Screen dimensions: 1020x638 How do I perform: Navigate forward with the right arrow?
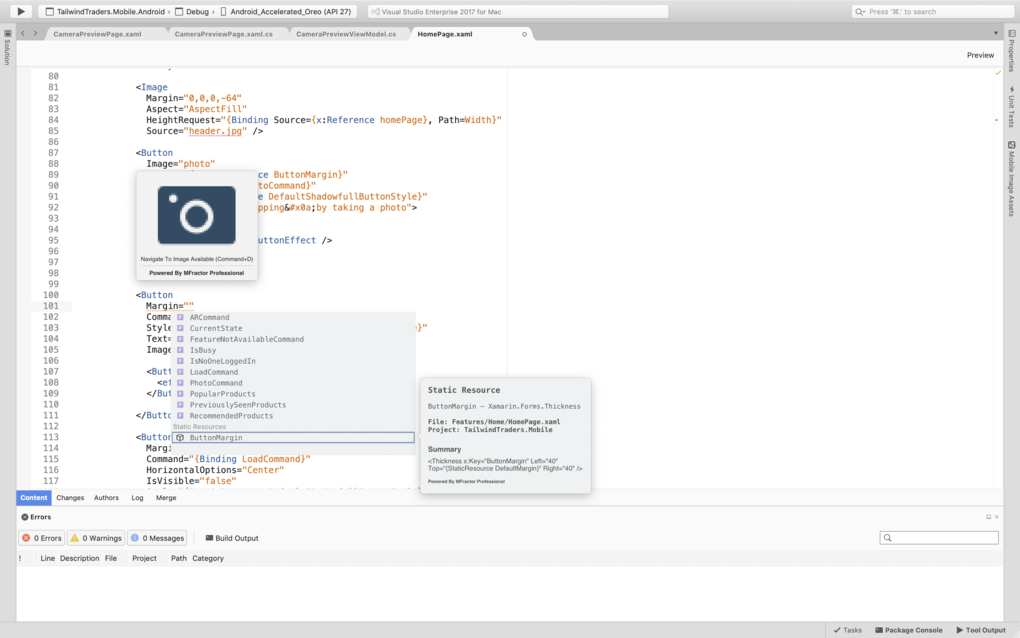(35, 33)
